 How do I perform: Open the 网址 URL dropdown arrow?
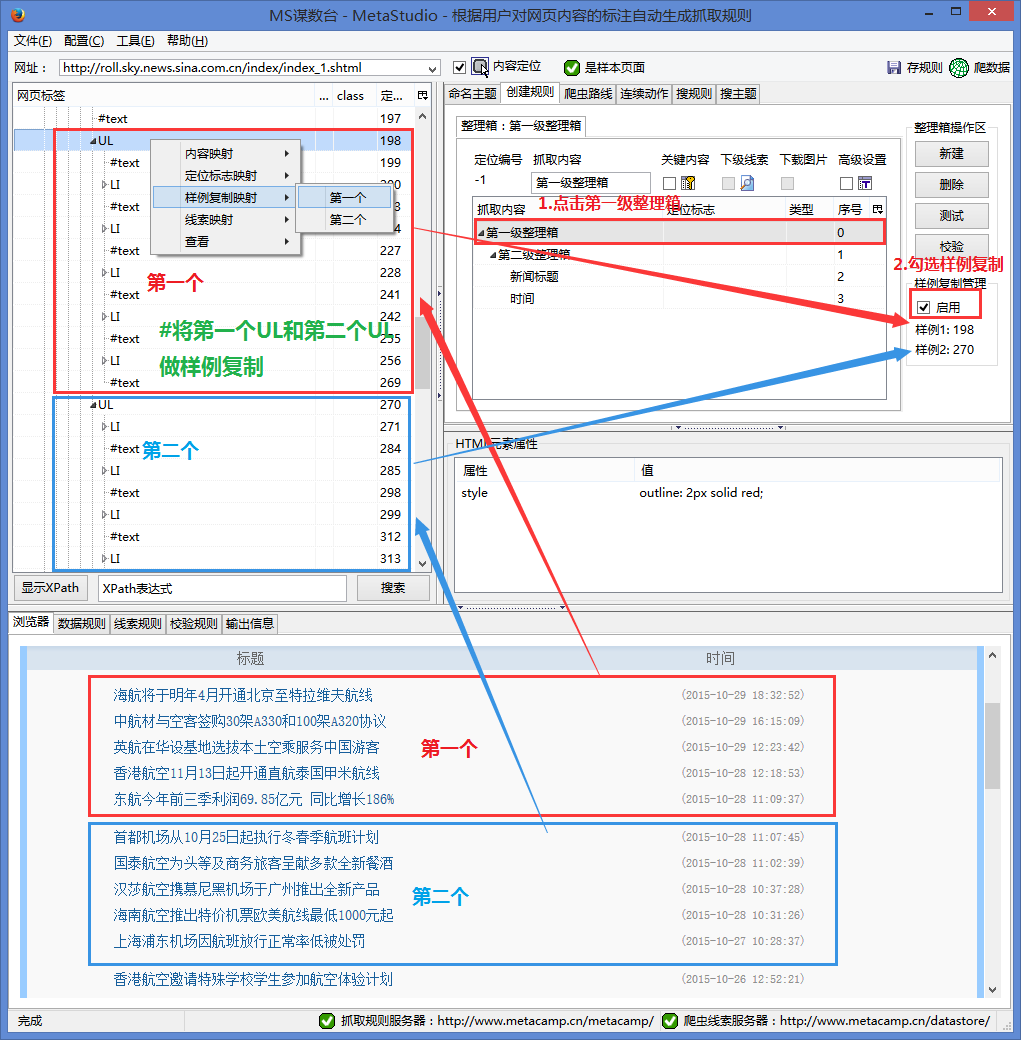432,68
